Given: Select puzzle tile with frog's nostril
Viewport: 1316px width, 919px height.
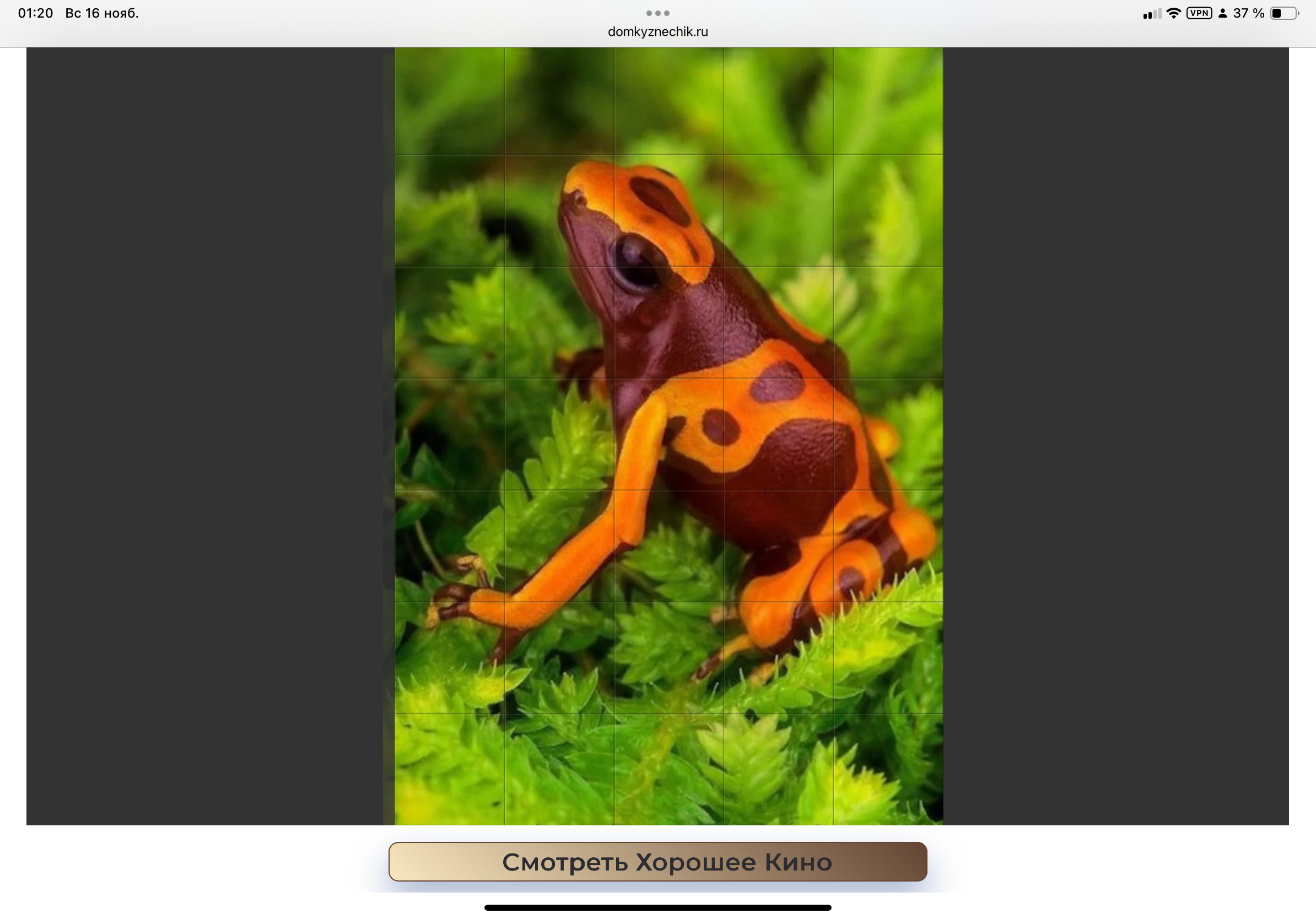Looking at the screenshot, I should [559, 210].
